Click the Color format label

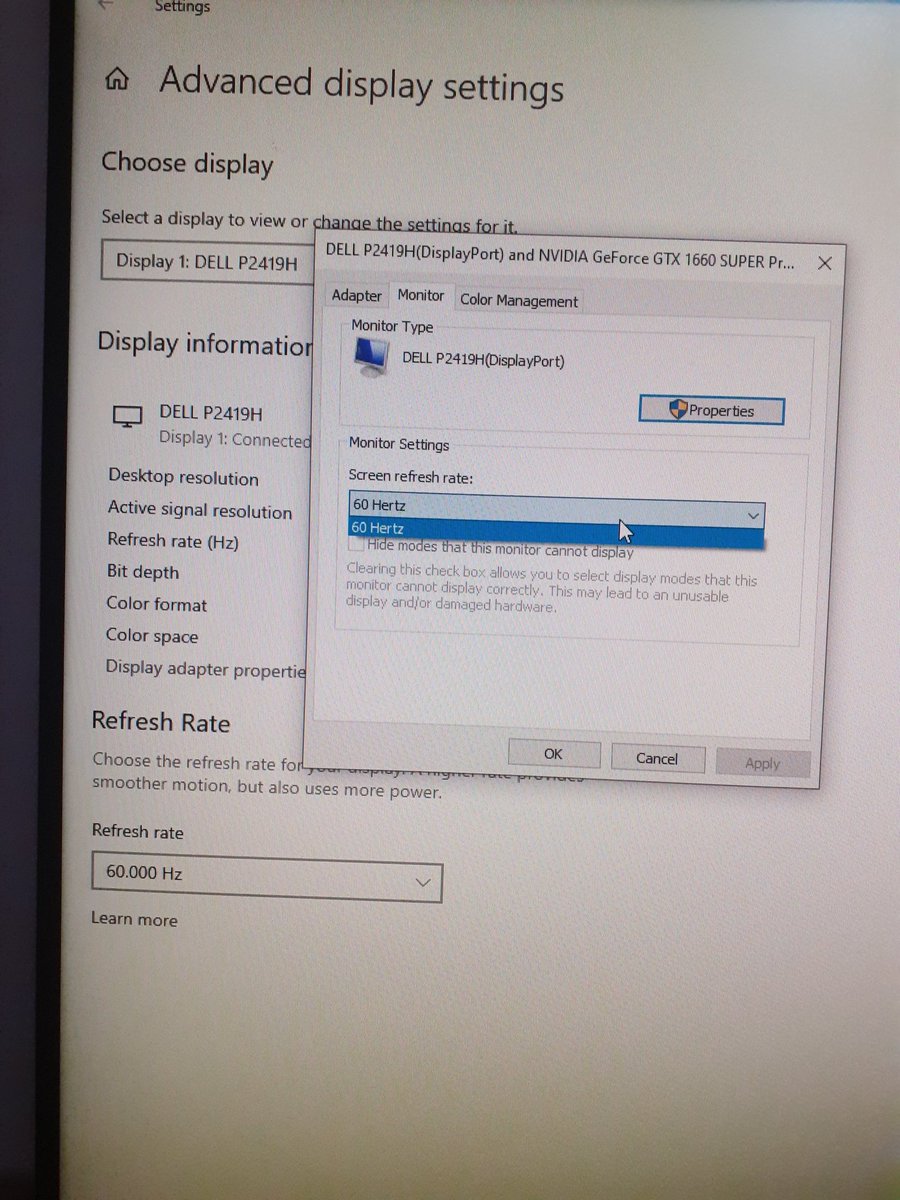pos(157,604)
